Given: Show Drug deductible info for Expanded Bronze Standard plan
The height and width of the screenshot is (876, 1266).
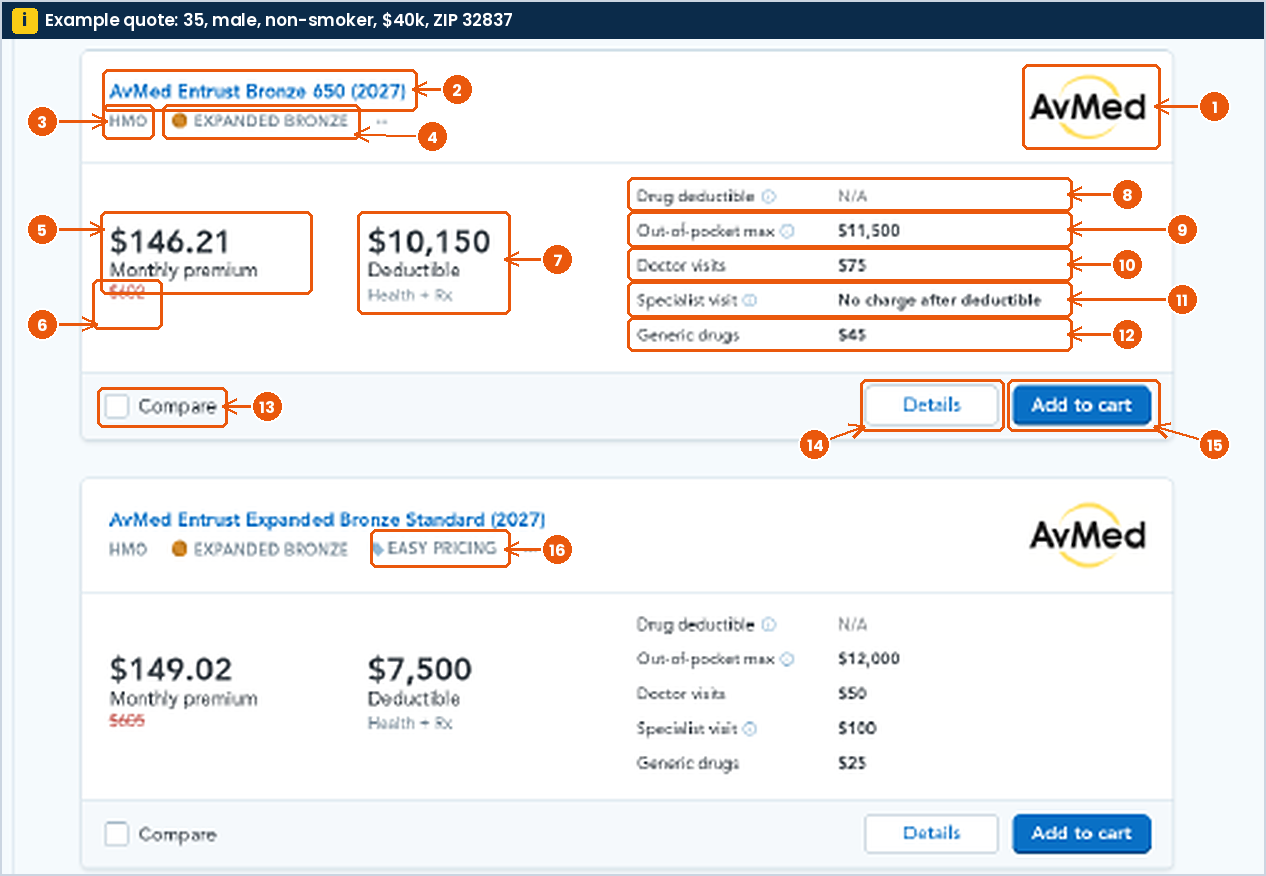Looking at the screenshot, I should [x=769, y=625].
